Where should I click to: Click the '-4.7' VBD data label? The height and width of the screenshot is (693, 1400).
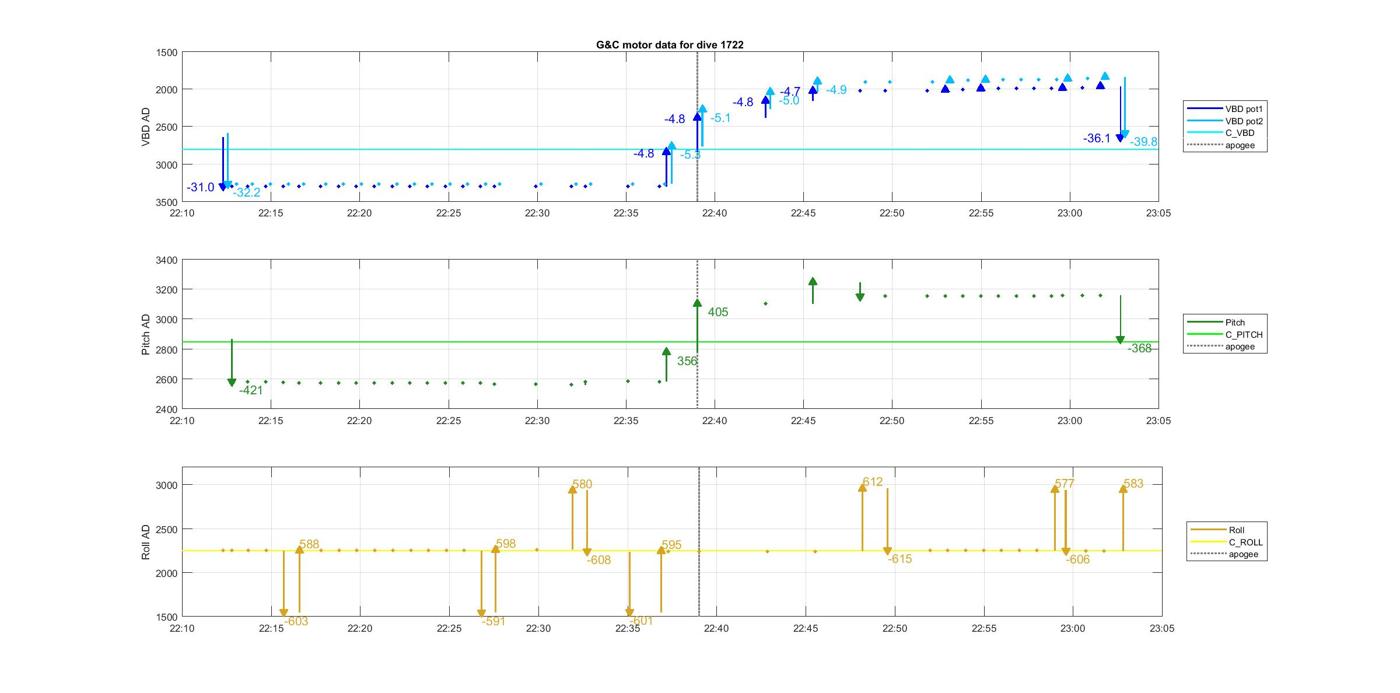(x=790, y=92)
